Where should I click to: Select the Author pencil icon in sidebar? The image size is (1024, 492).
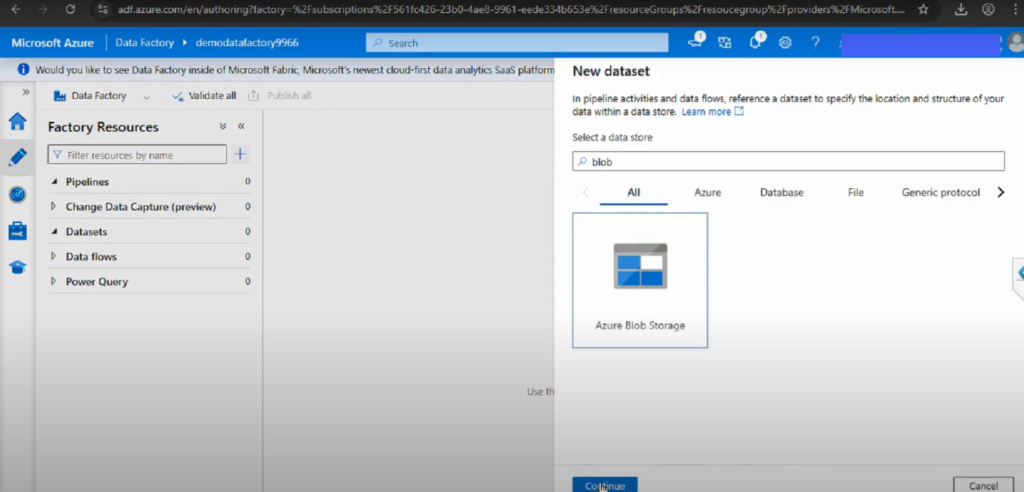pyautogui.click(x=18, y=157)
